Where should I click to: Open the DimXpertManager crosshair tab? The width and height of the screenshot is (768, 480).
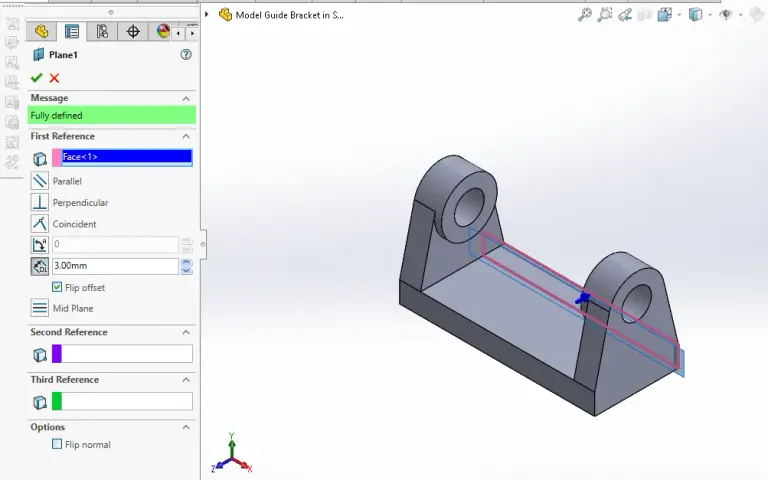pyautogui.click(x=133, y=32)
